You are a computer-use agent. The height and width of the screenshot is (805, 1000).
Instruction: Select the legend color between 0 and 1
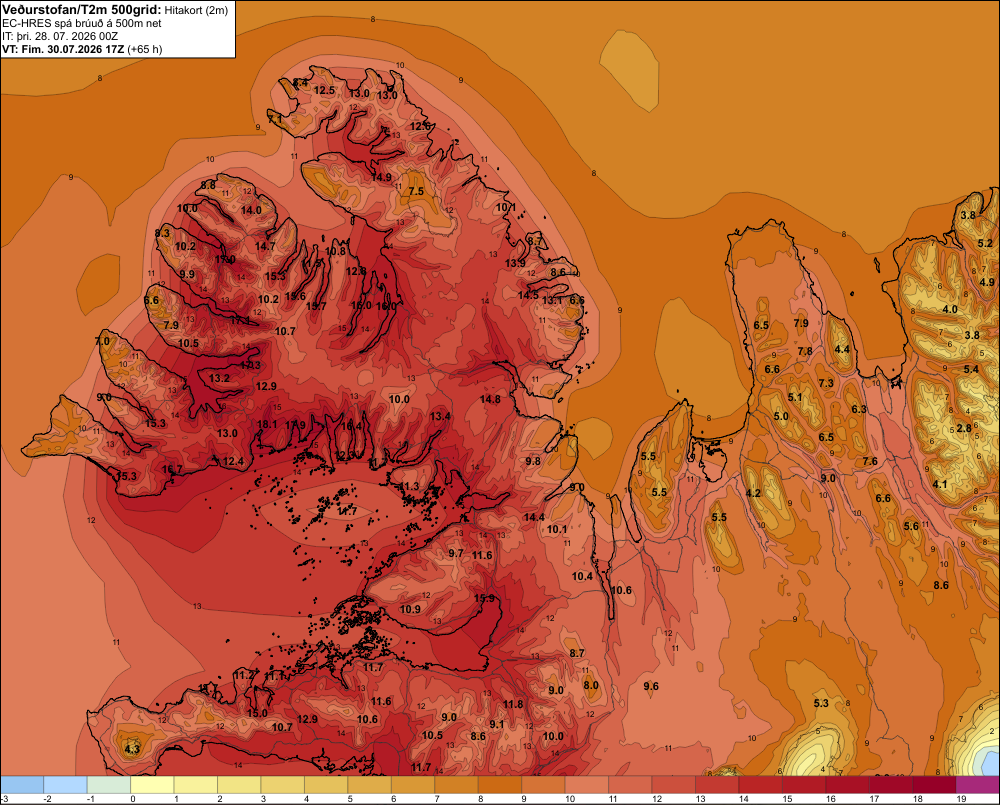pos(152,785)
